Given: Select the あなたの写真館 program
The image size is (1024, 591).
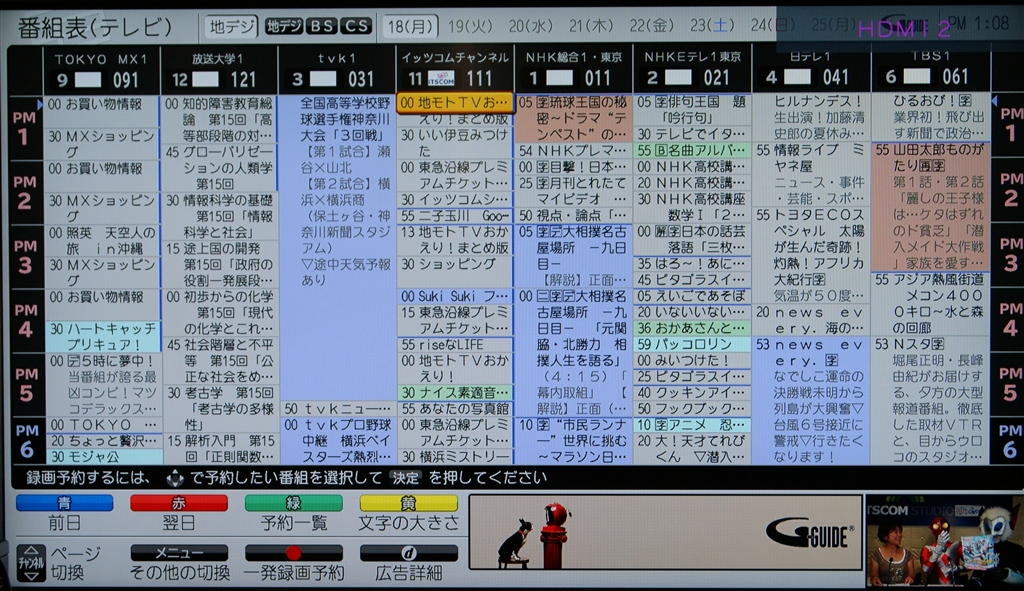Looking at the screenshot, I should 455,409.
